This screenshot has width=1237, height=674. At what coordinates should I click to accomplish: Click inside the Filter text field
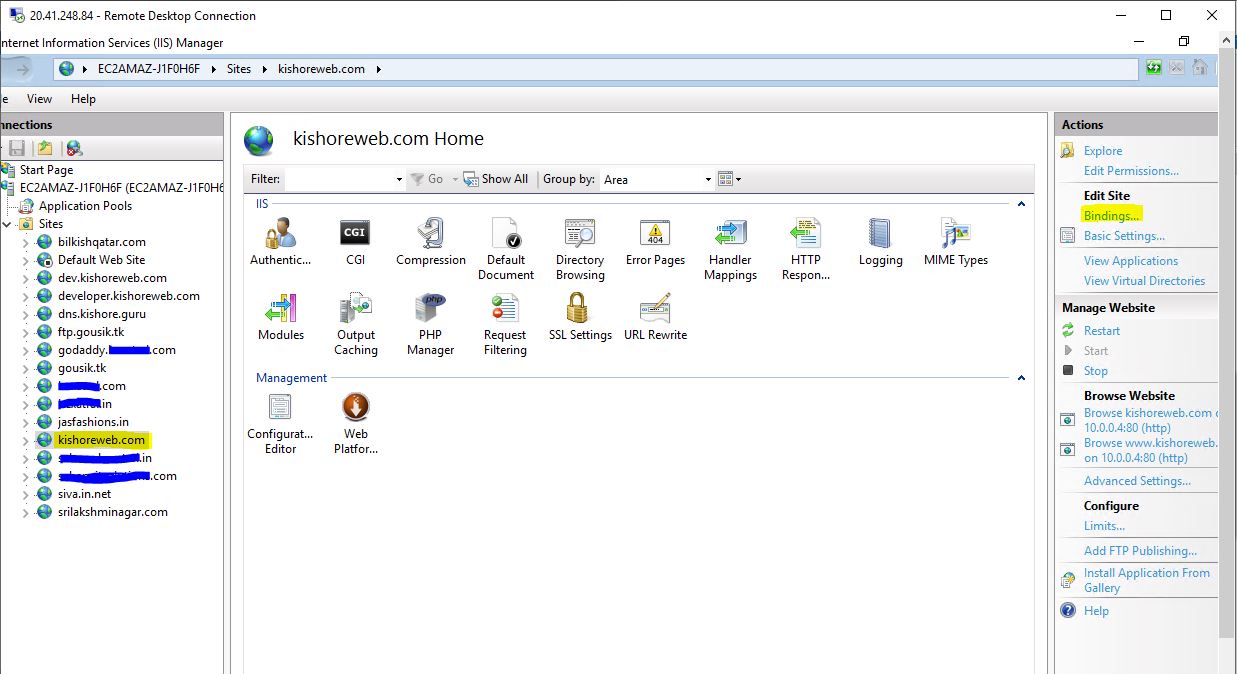coord(338,180)
